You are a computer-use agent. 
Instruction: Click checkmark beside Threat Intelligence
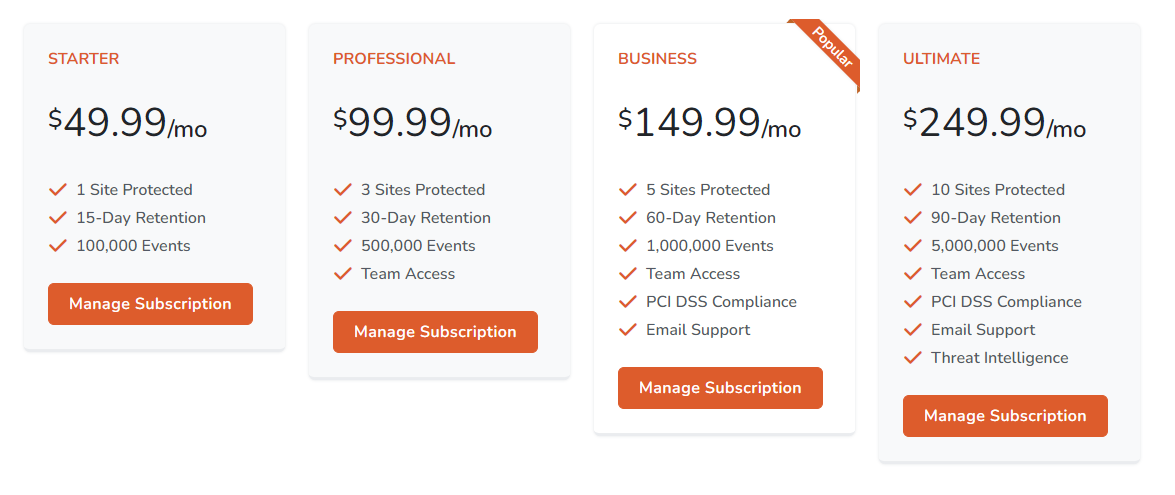[913, 357]
